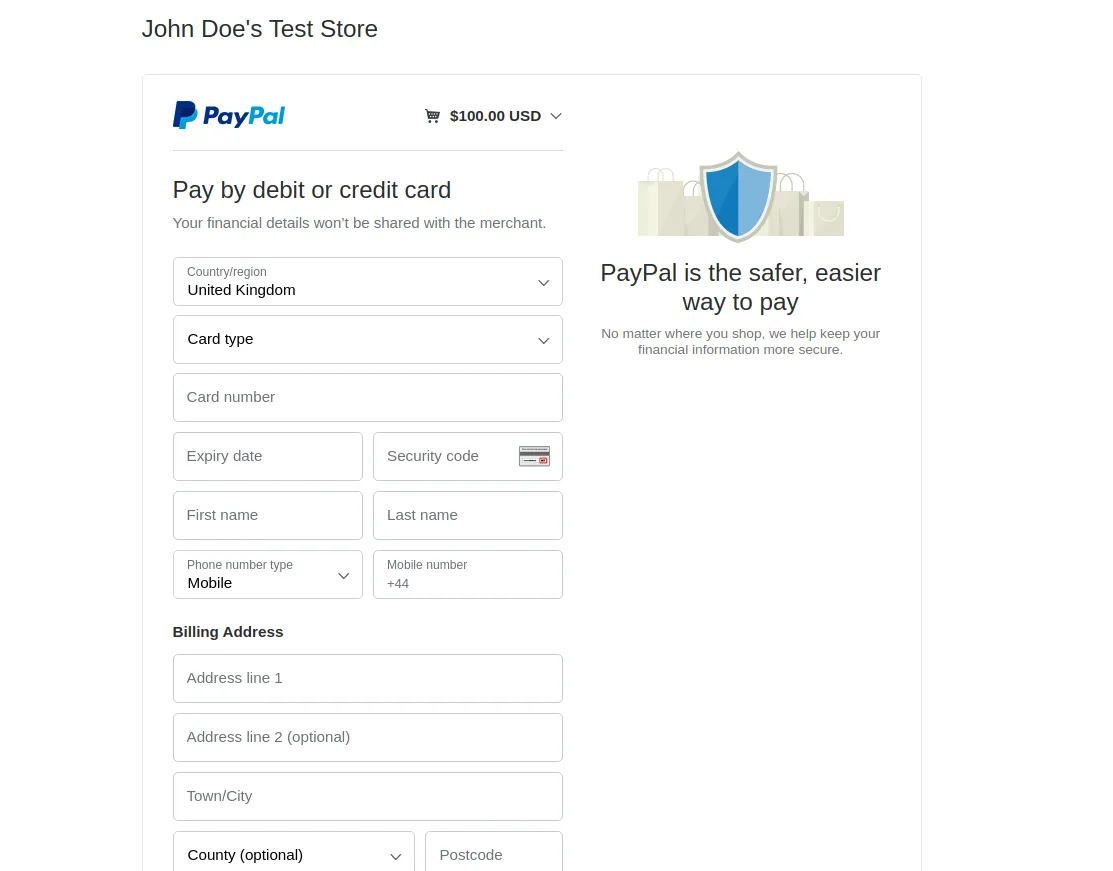
Task: Focus the Card number field
Action: (367, 398)
